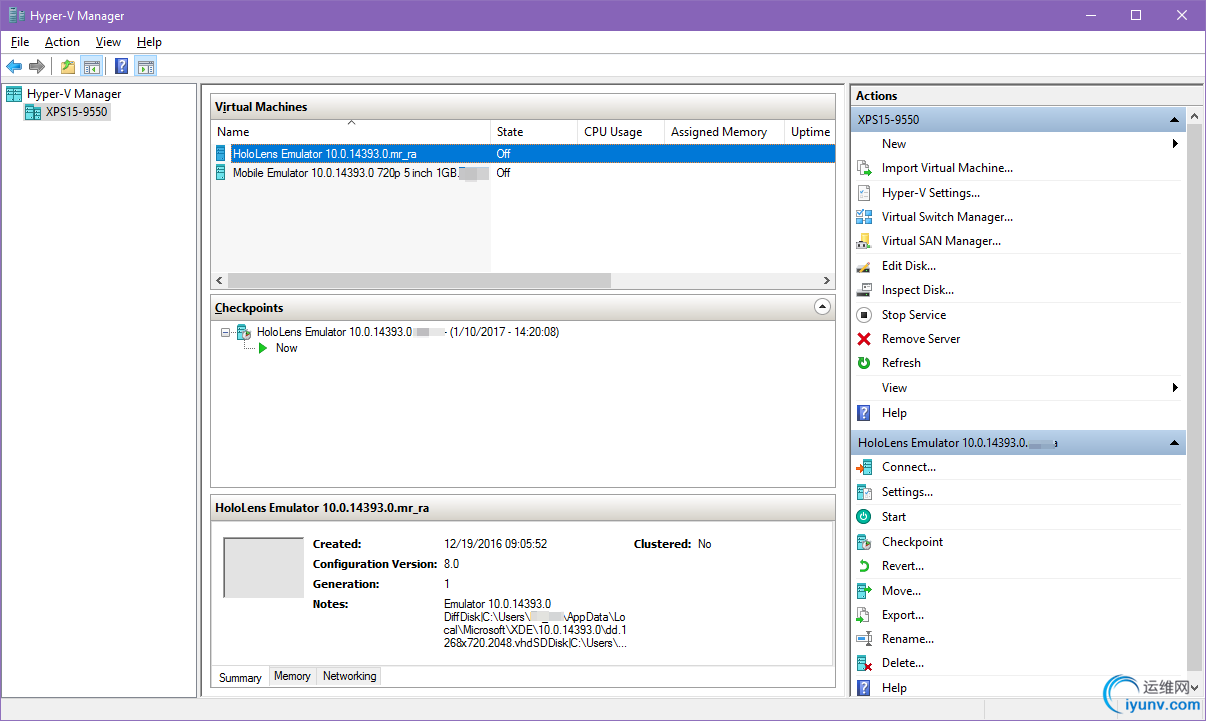Click the Import Virtual Machine icon
The height and width of the screenshot is (721, 1206).
864,168
